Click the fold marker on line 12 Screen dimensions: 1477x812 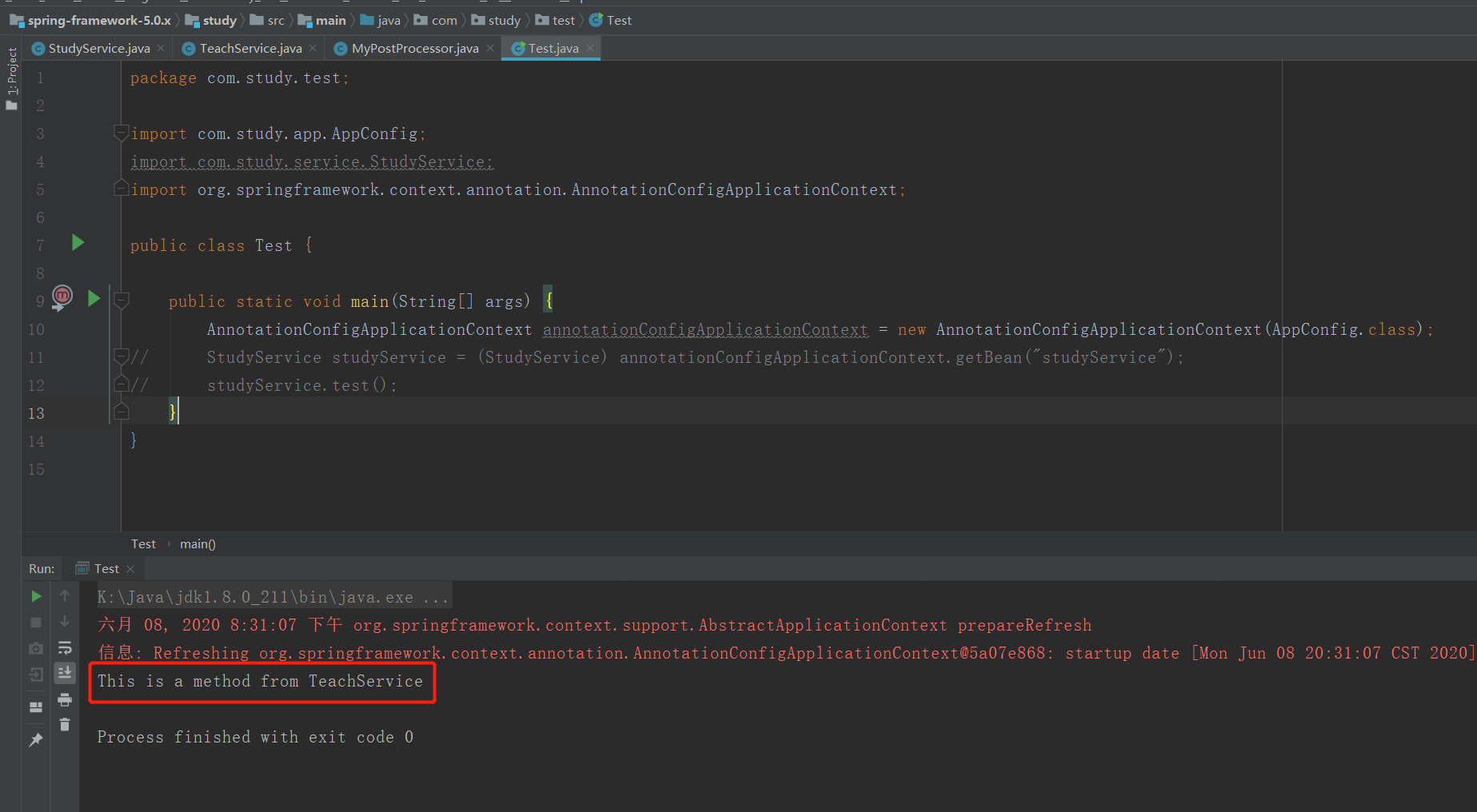click(122, 384)
